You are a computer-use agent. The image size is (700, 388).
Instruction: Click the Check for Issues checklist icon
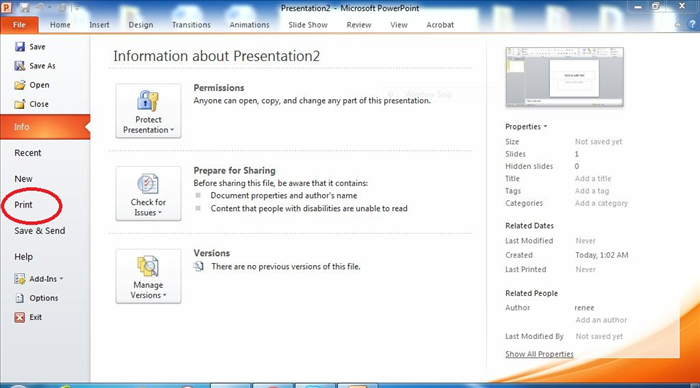point(148,184)
